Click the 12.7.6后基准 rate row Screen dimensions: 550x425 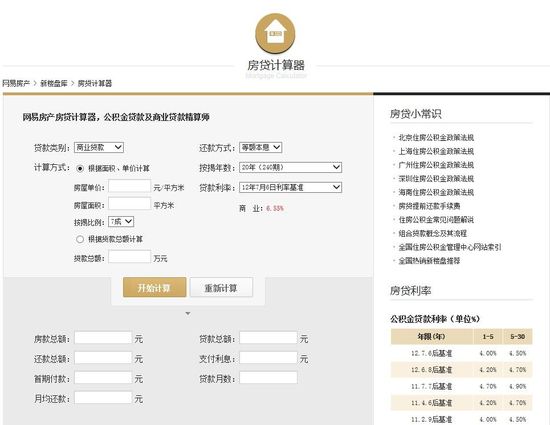(462, 353)
